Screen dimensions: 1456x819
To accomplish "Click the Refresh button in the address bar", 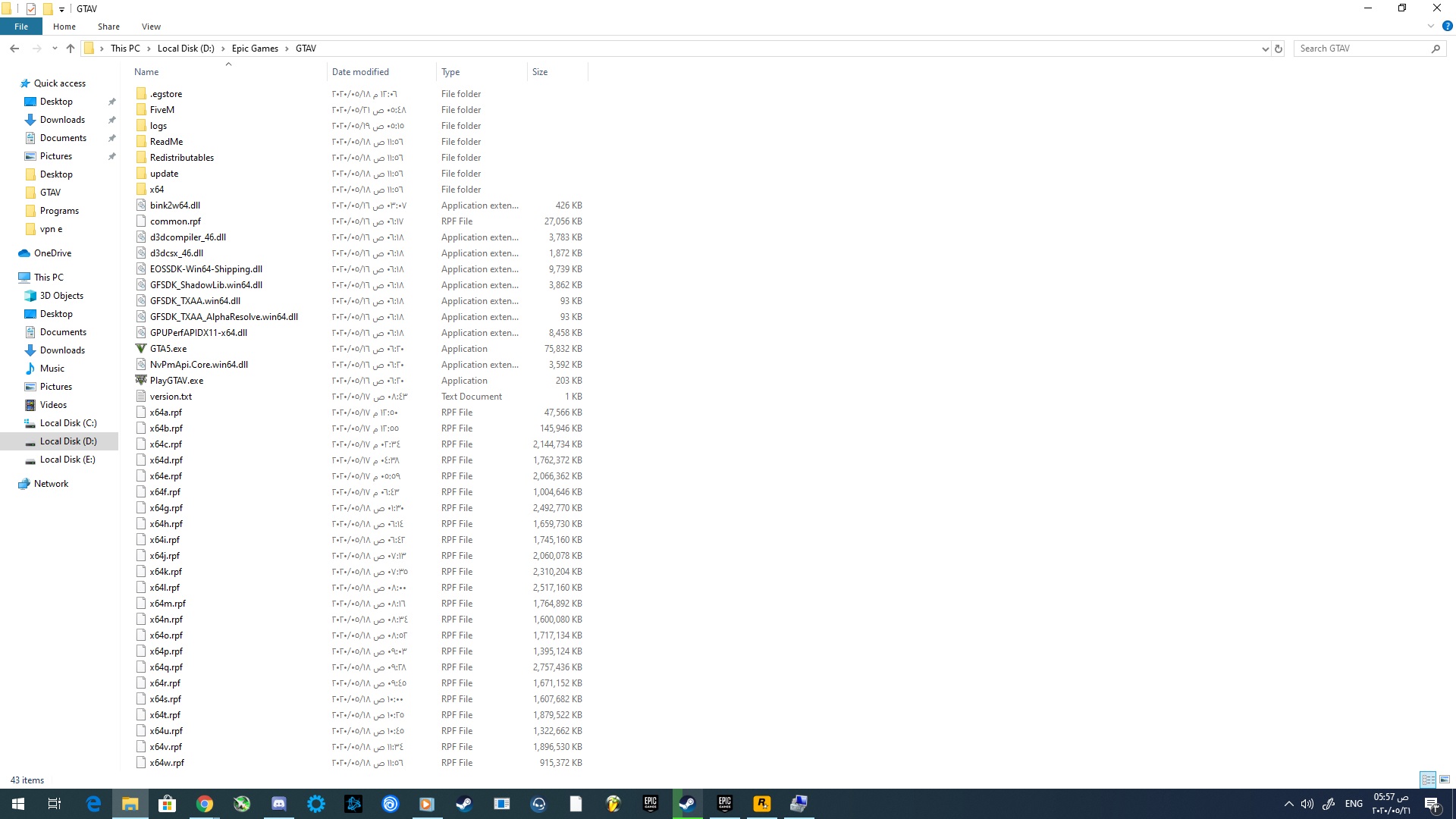I will pyautogui.click(x=1279, y=49).
